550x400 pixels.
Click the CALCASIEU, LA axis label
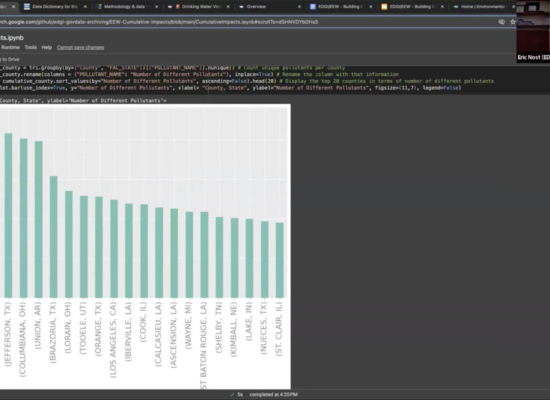point(158,334)
